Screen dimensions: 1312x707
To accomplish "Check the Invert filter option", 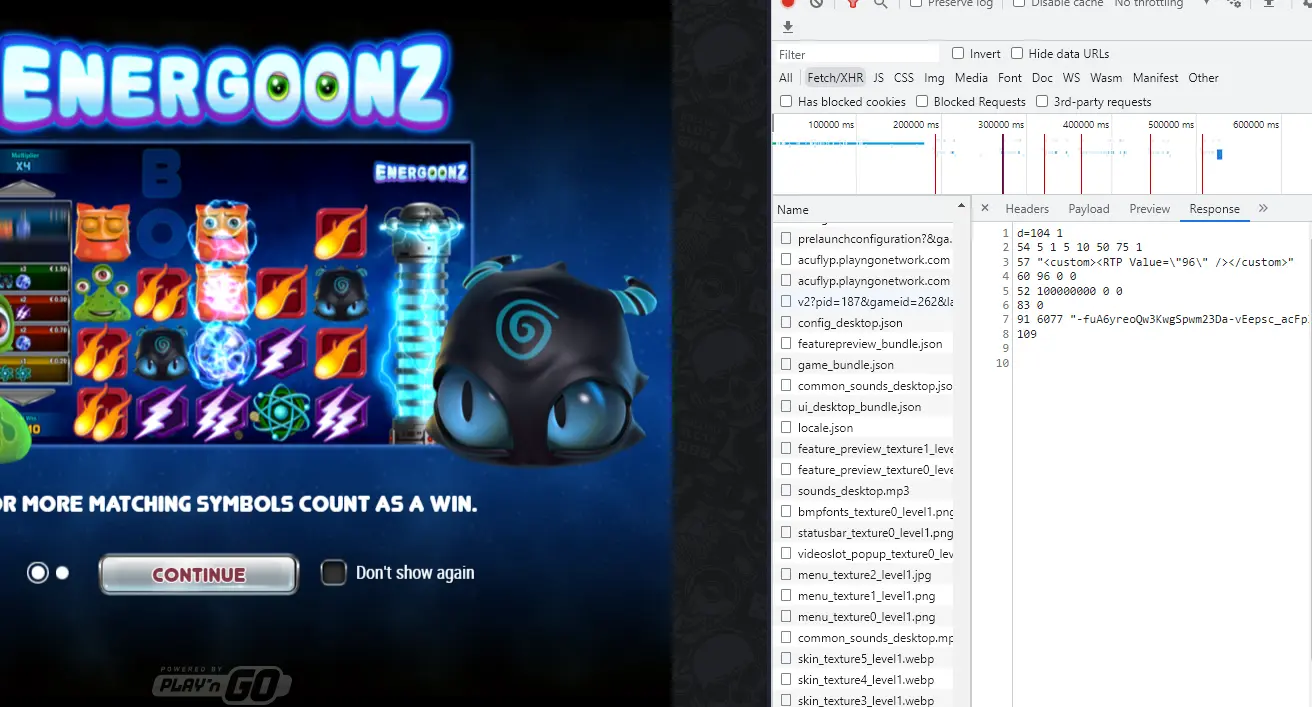I will [958, 53].
